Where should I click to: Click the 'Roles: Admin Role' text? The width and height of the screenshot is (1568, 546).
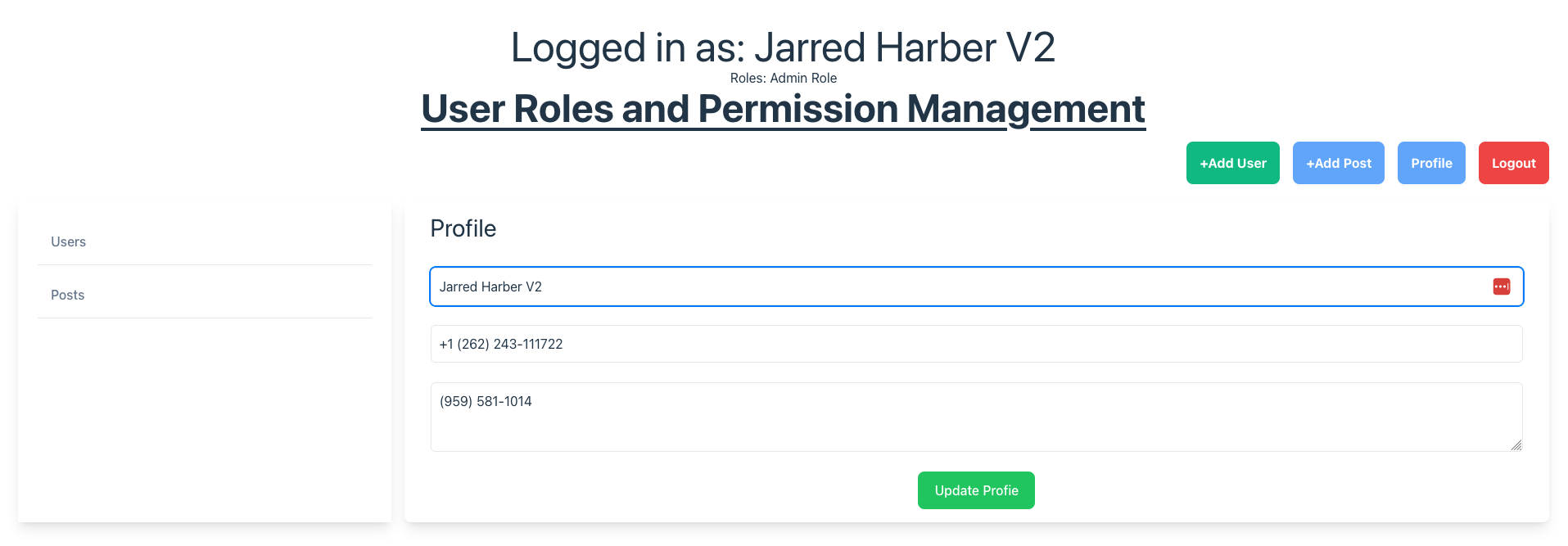pyautogui.click(x=783, y=78)
